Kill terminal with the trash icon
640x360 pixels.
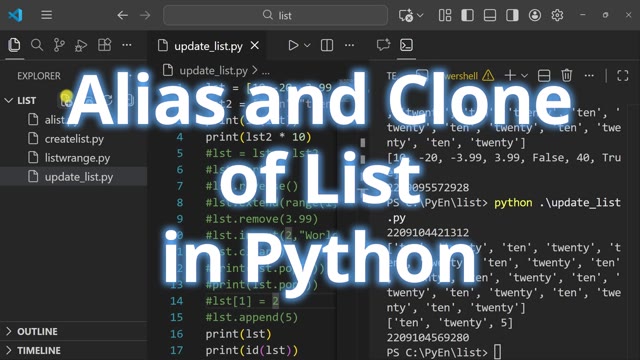[567, 76]
